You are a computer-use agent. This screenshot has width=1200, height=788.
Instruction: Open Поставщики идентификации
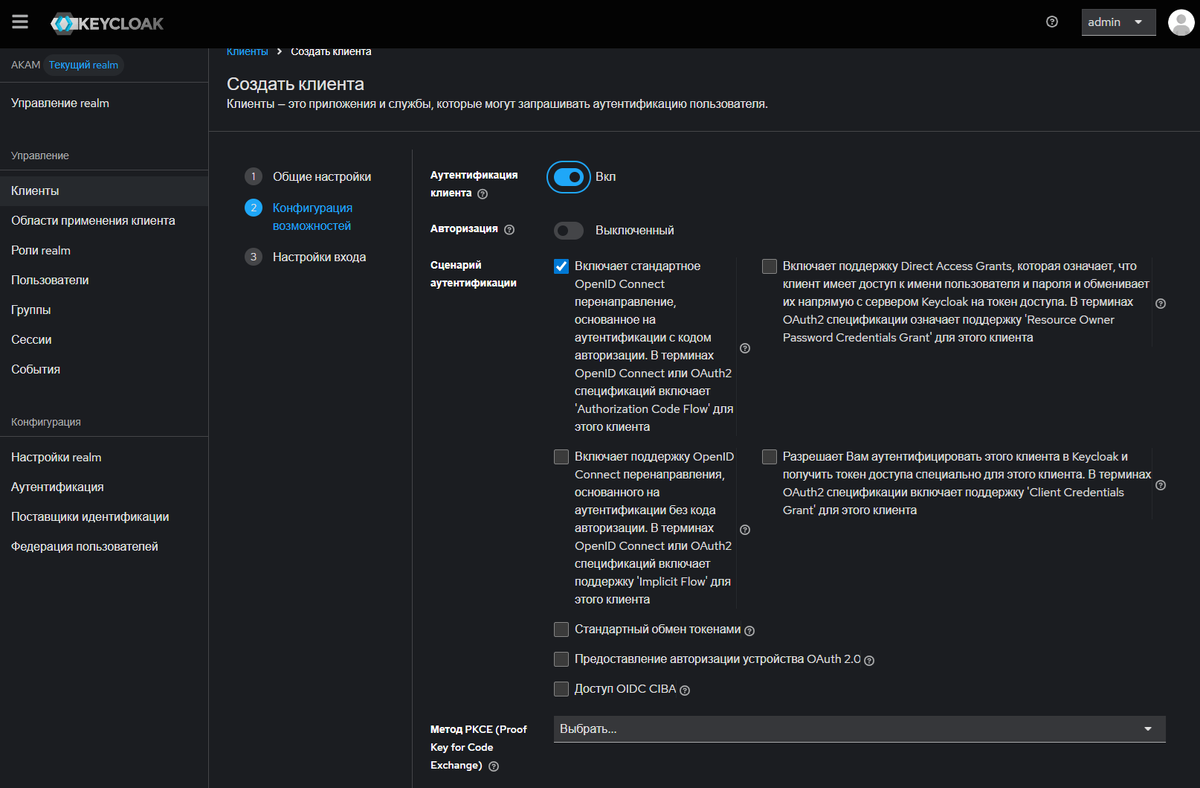[104, 517]
